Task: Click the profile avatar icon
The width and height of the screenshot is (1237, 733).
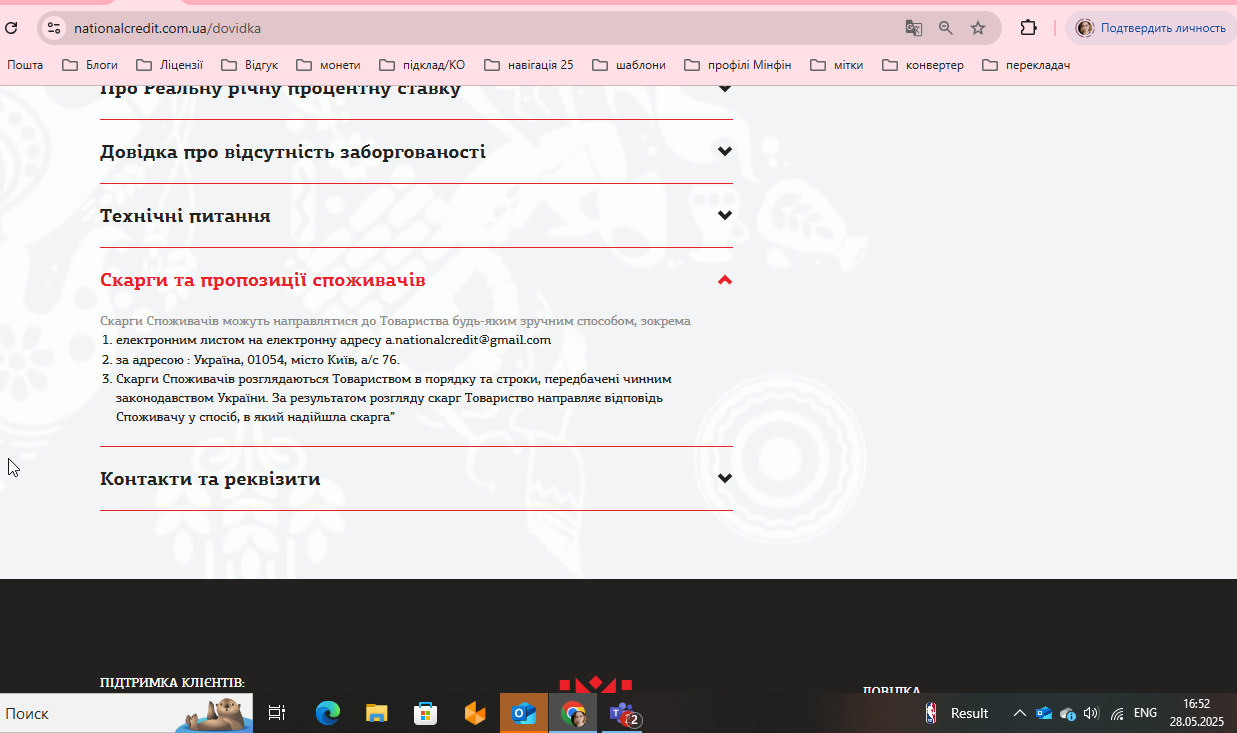Action: point(1085,28)
